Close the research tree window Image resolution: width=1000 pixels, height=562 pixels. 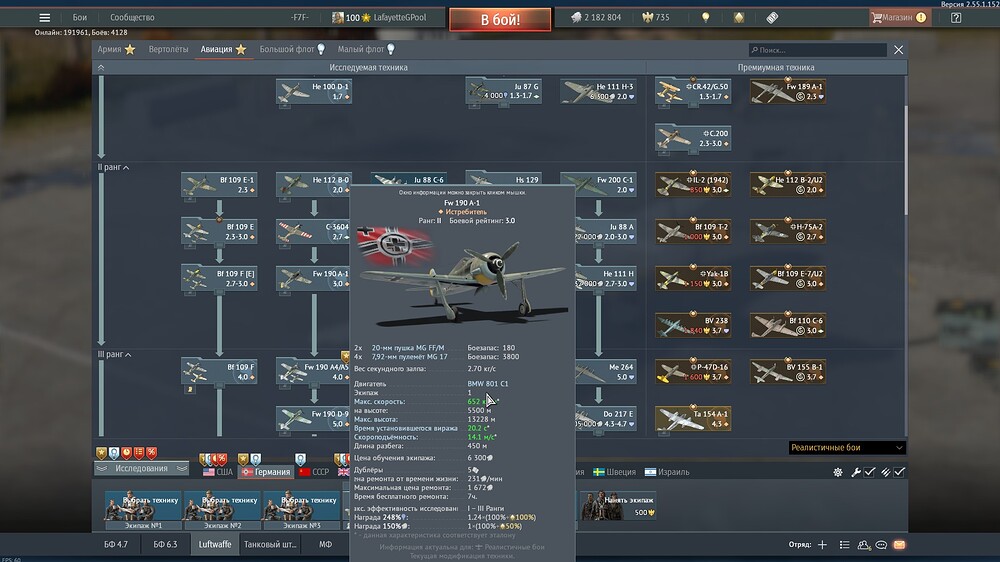898,50
